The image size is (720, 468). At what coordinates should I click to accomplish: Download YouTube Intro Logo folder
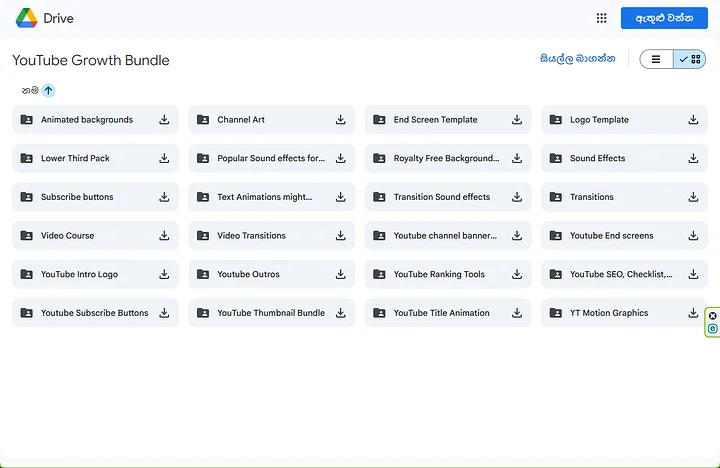click(164, 274)
